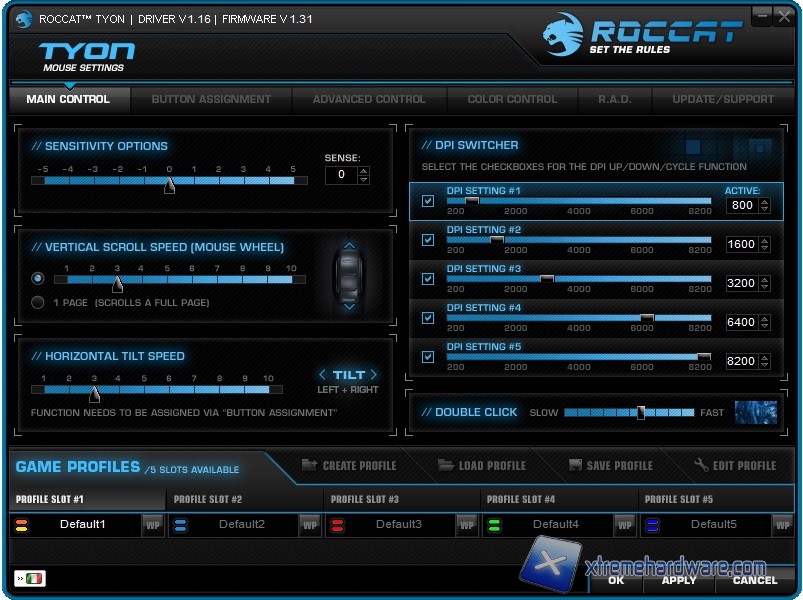Click the DPI Setting #3 value stepper
The width and height of the screenshot is (803, 600).
pos(764,283)
